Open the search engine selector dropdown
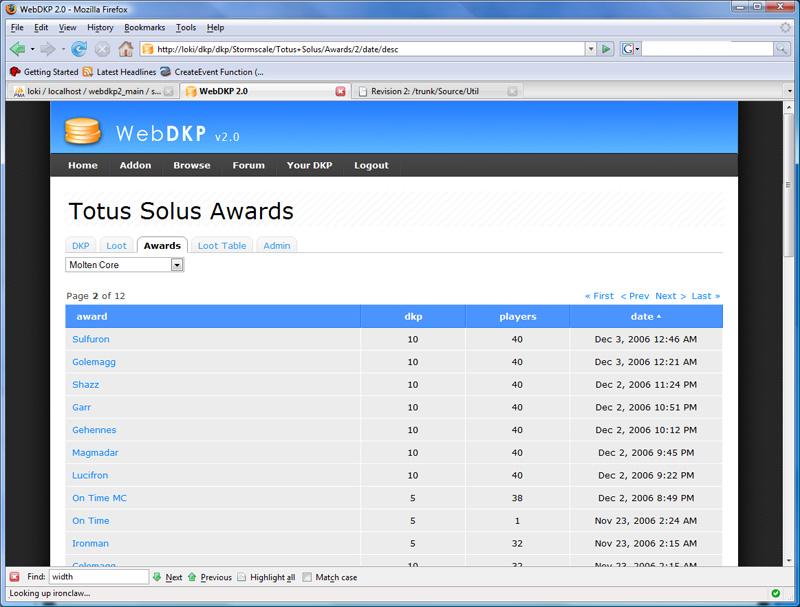The width and height of the screenshot is (800, 607). pos(630,48)
